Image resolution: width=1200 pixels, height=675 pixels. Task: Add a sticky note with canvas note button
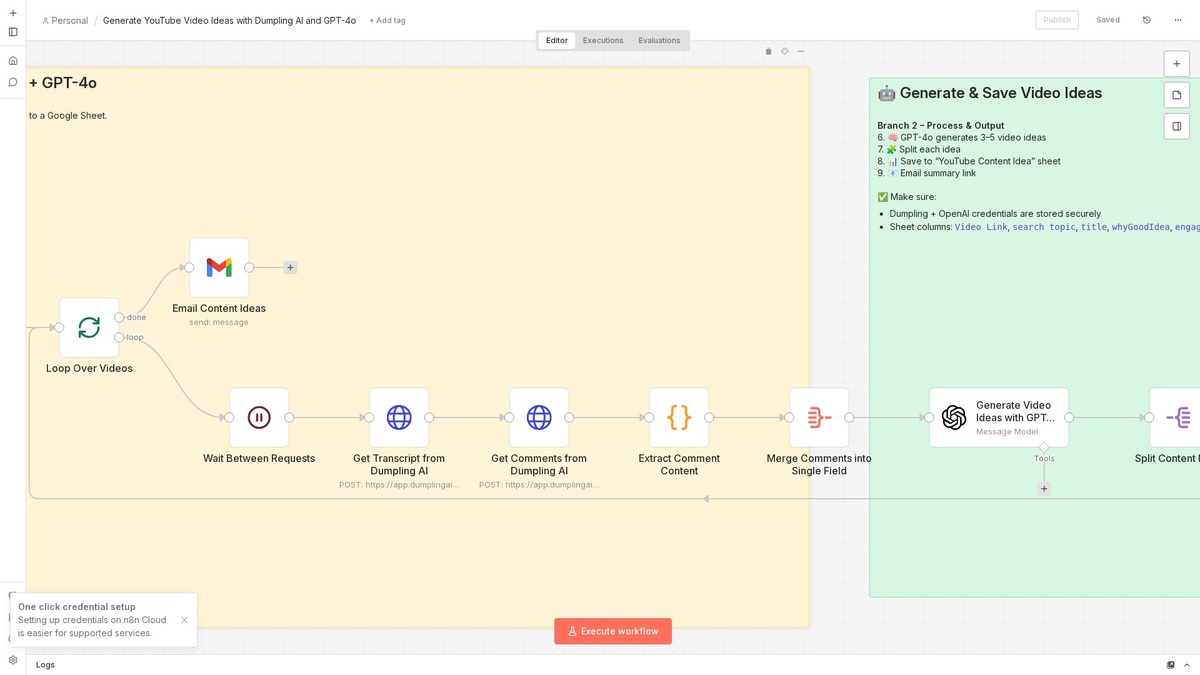1177,95
